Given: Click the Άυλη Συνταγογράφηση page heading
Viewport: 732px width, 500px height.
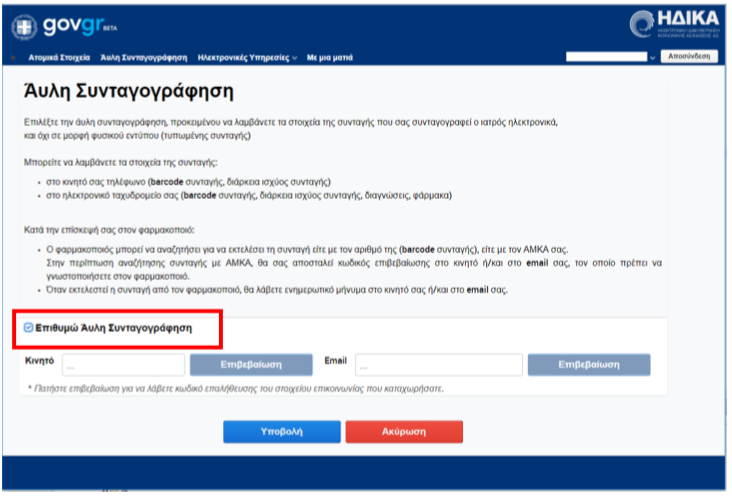Looking at the screenshot, I should click(x=127, y=92).
